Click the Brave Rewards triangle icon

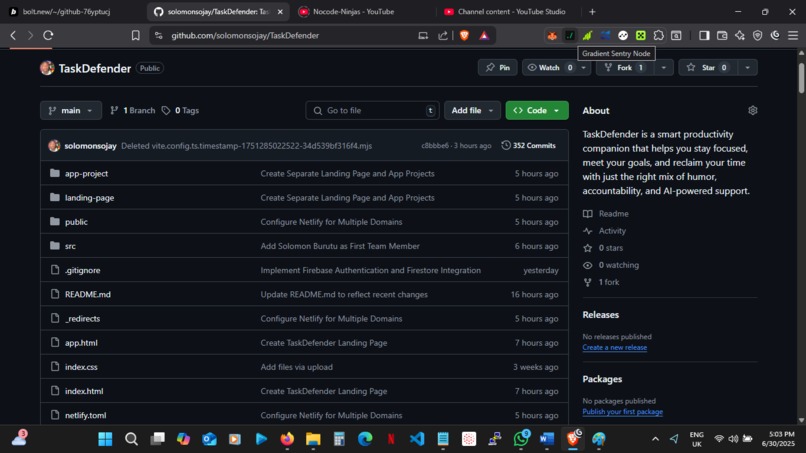pyautogui.click(x=484, y=35)
